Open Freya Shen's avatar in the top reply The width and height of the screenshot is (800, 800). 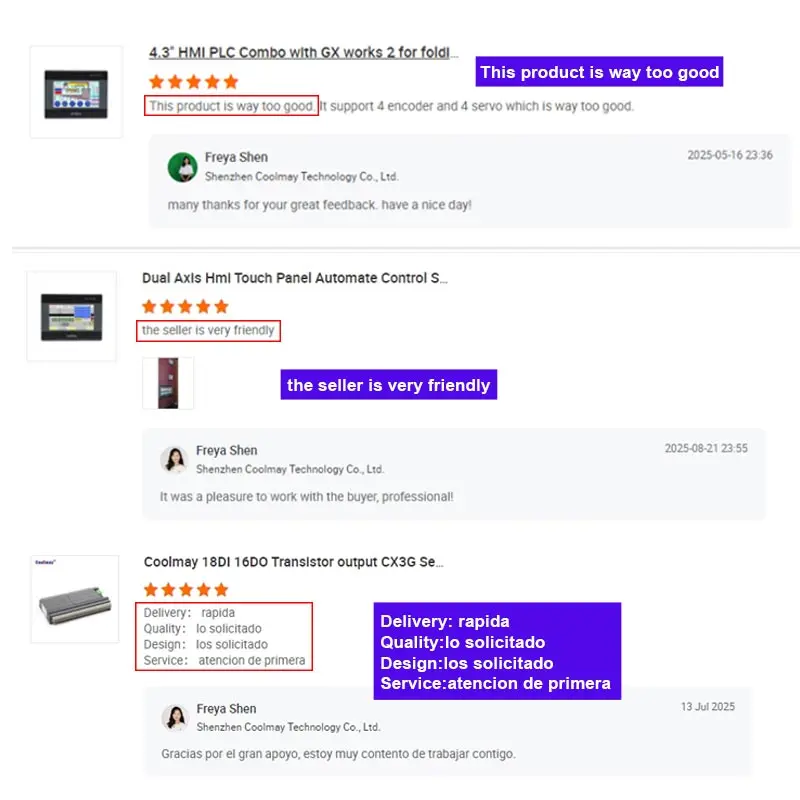[x=184, y=167]
